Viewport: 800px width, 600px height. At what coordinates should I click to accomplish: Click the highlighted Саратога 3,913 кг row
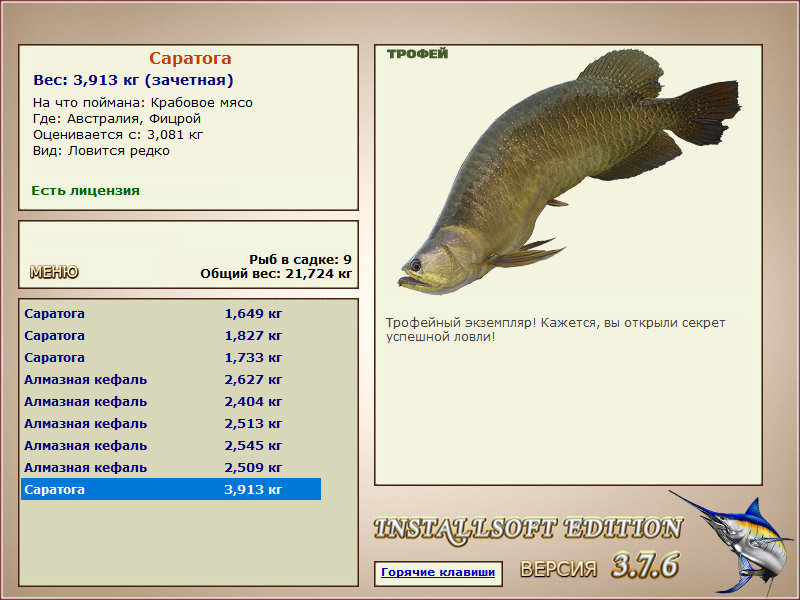[171, 489]
